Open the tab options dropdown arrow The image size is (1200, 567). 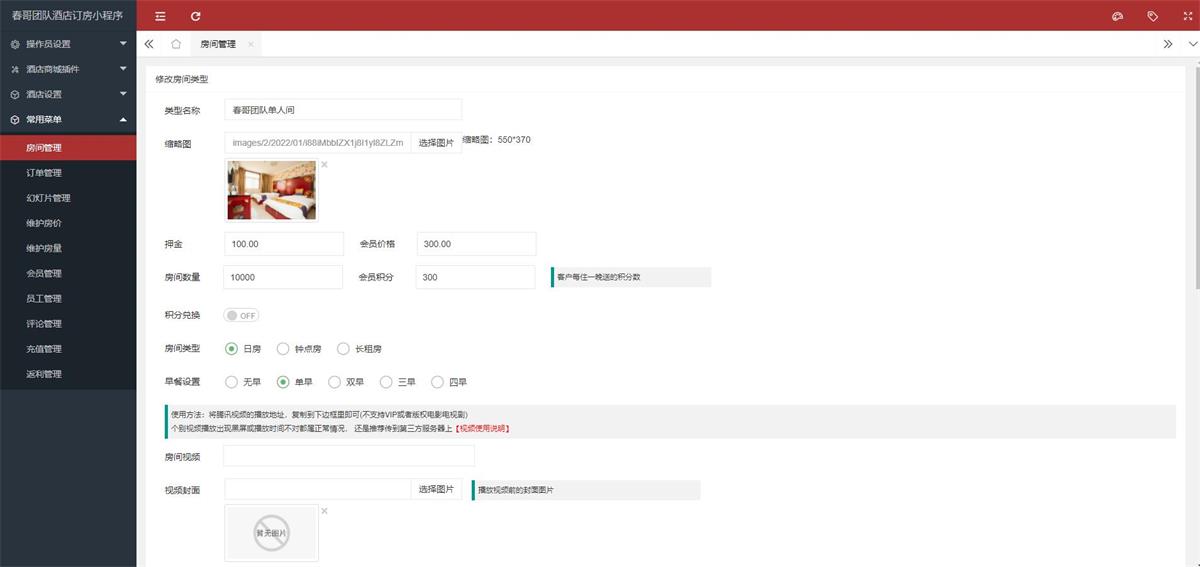(1191, 44)
